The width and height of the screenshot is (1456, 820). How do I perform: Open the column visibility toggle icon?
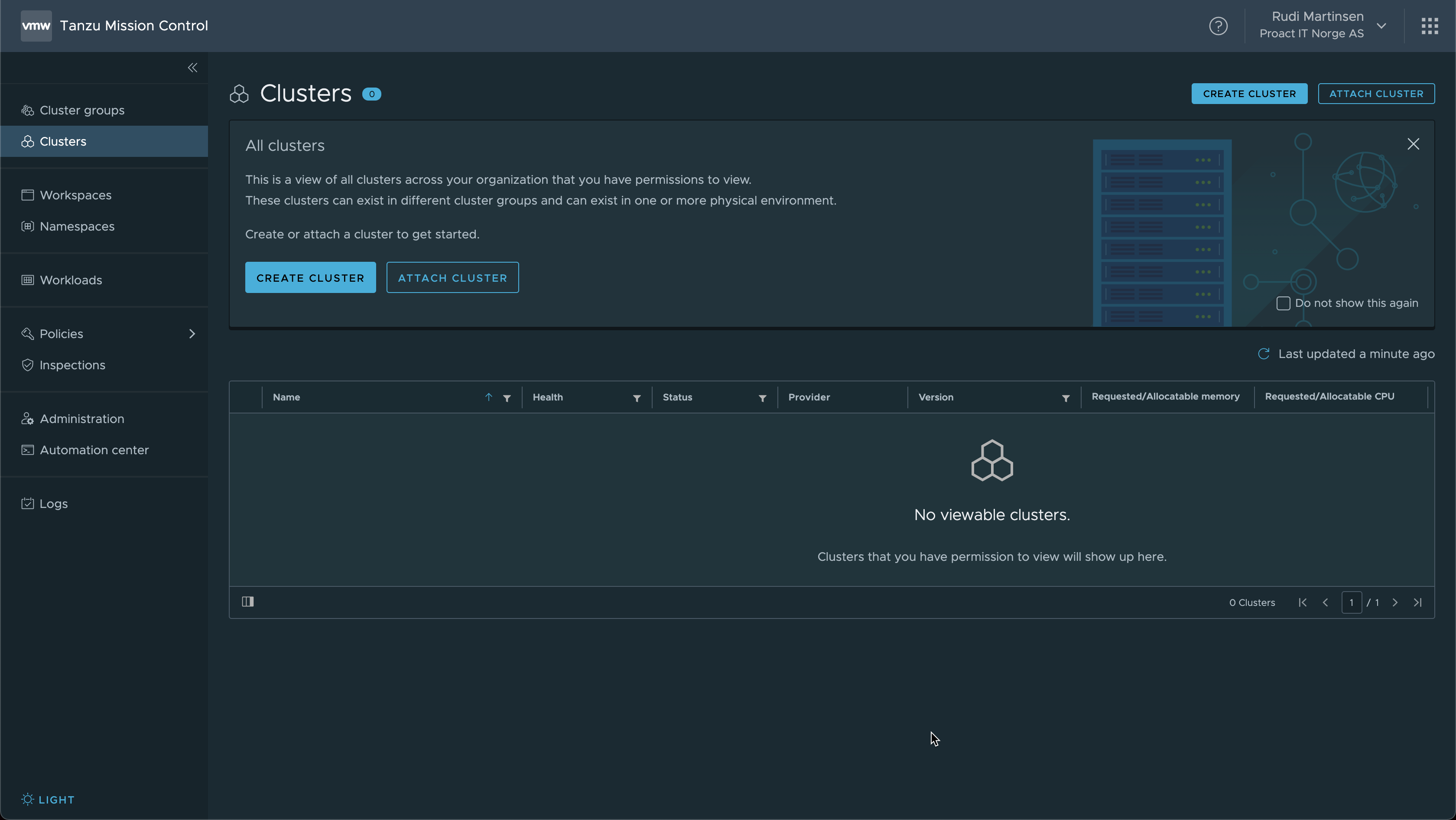pyautogui.click(x=247, y=601)
